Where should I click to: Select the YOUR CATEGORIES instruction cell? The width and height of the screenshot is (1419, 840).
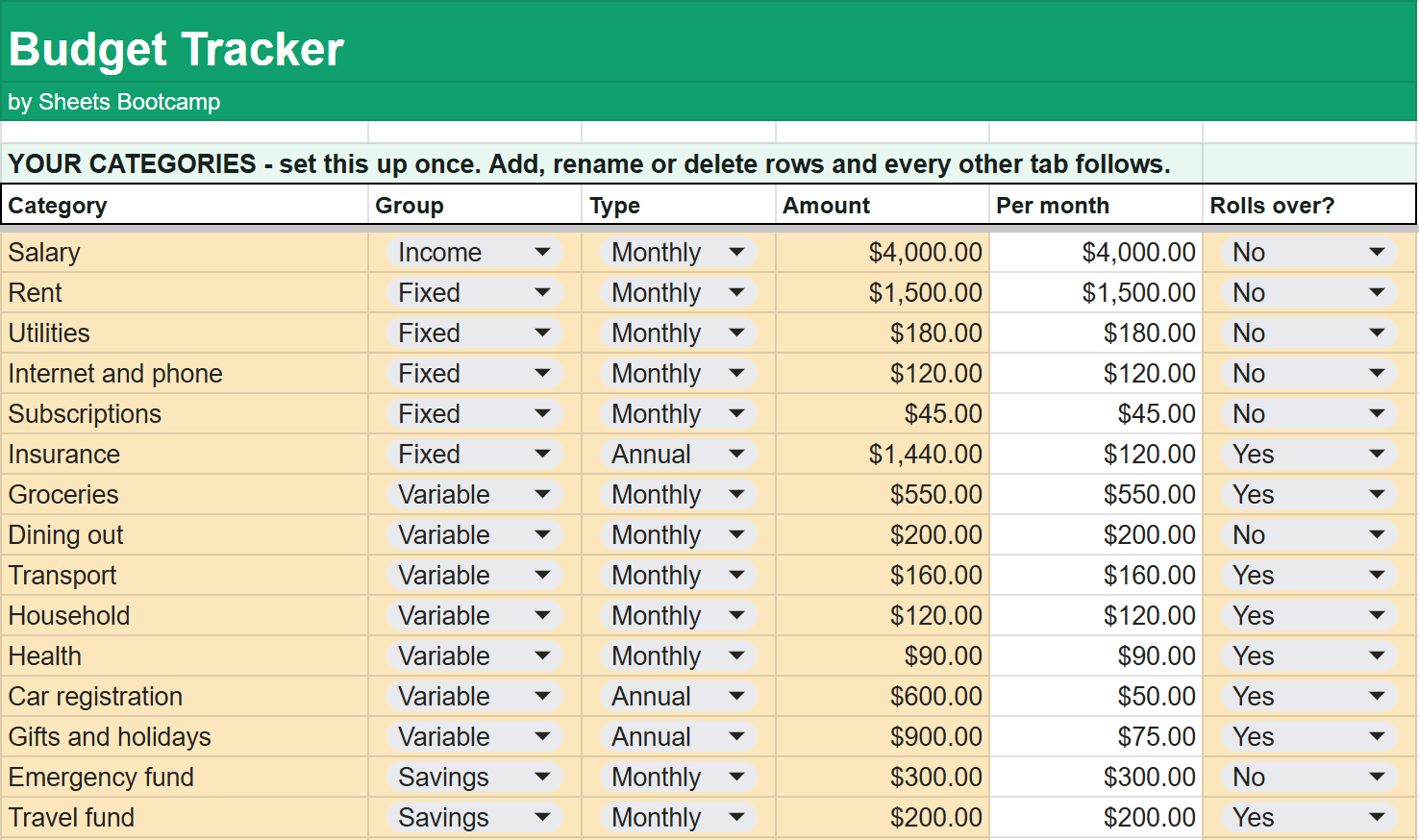(x=602, y=163)
